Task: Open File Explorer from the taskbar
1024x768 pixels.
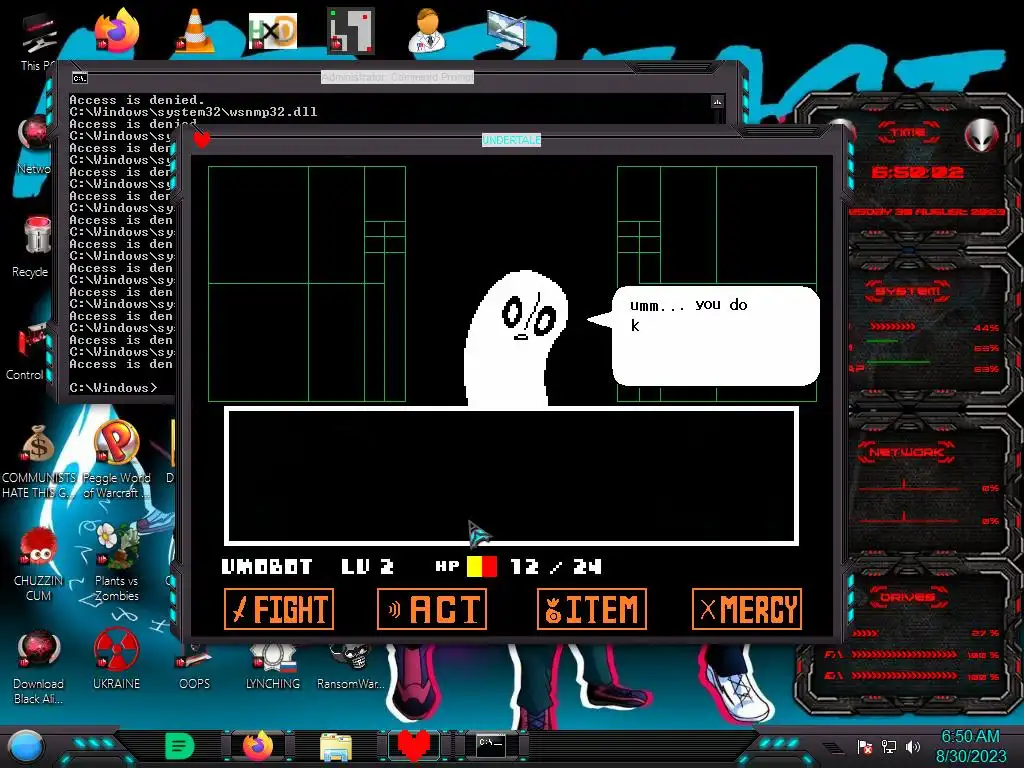Action: tap(336, 747)
